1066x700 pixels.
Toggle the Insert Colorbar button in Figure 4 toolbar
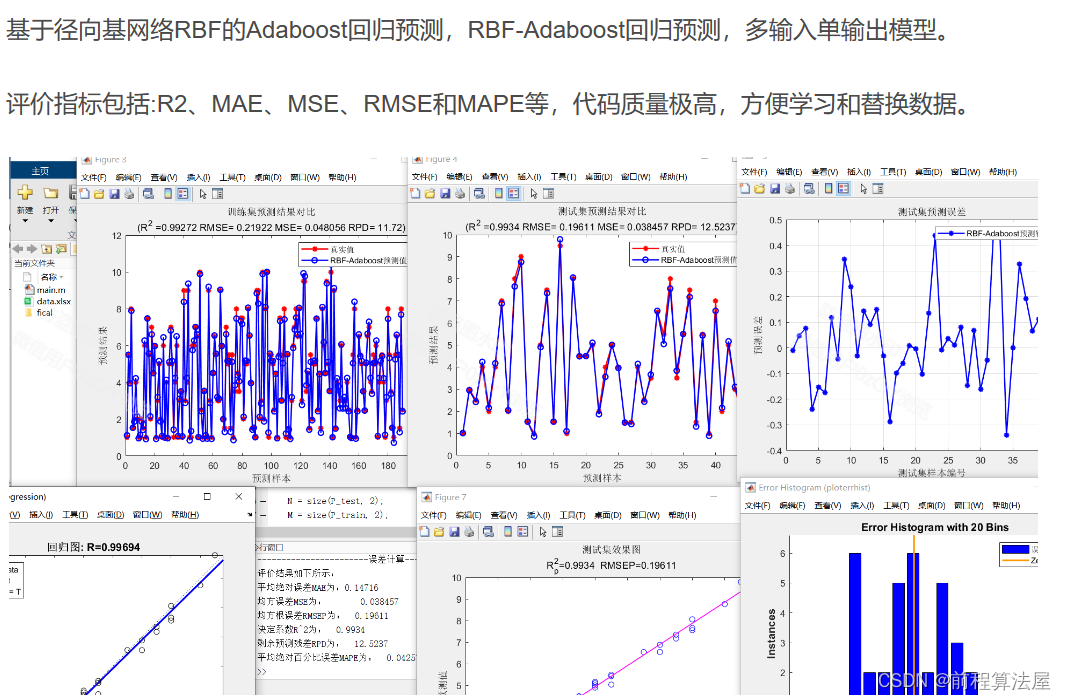pyautogui.click(x=499, y=194)
